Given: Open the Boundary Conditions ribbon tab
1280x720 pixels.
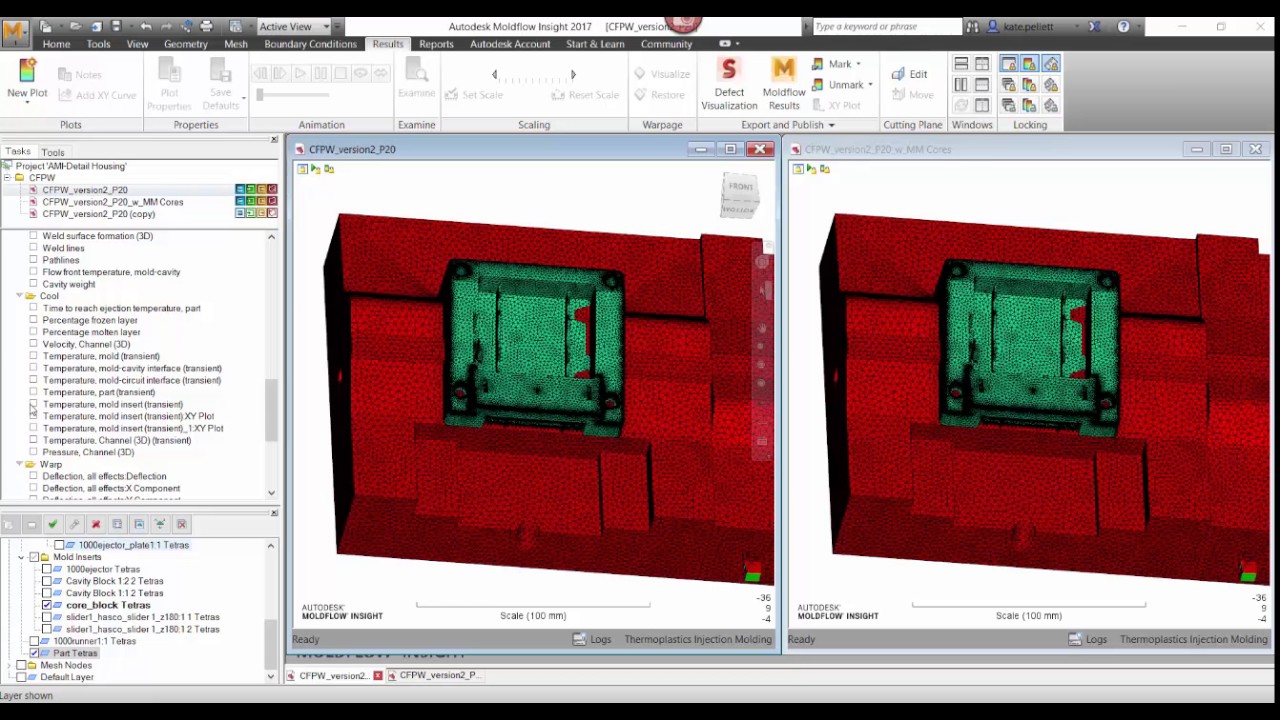Looking at the screenshot, I should [x=310, y=44].
